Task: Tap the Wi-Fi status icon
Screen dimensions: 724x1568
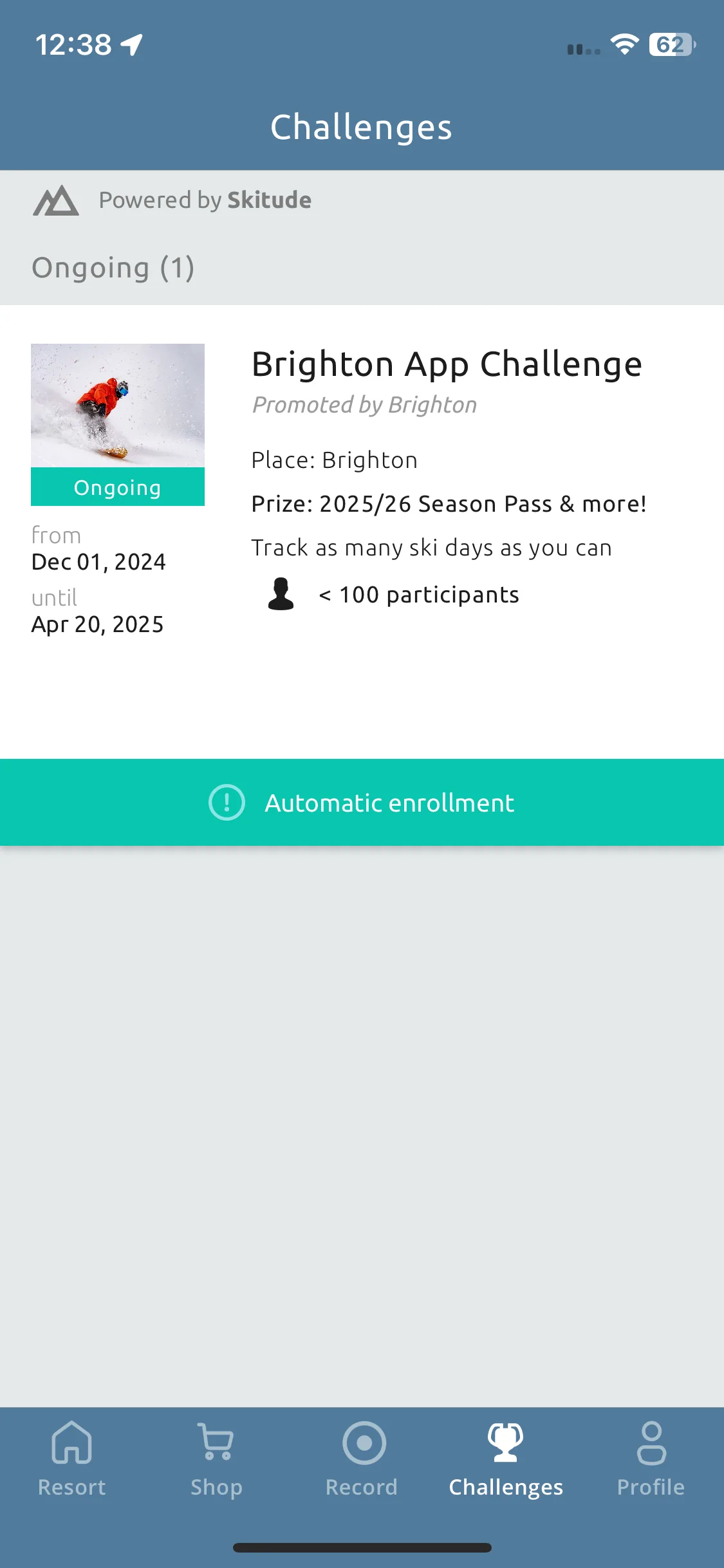Action: (x=624, y=44)
